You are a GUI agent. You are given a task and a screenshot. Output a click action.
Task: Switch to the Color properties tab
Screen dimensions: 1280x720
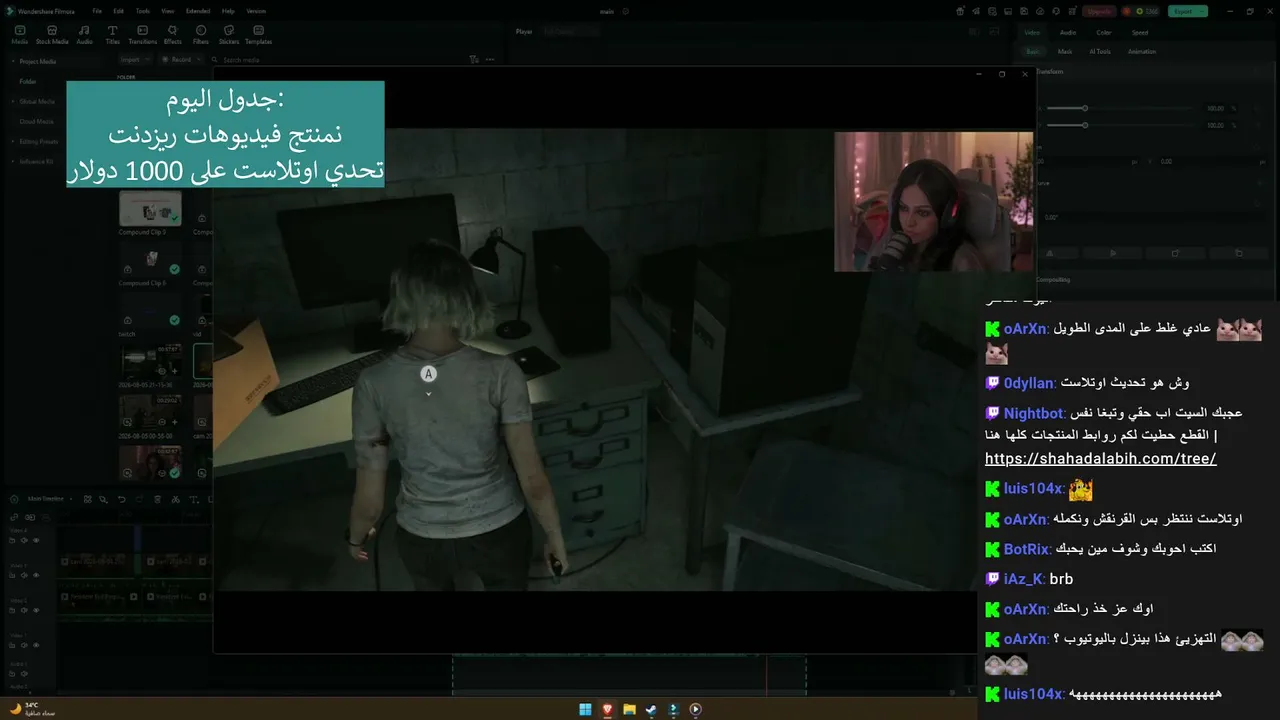coord(1104,32)
